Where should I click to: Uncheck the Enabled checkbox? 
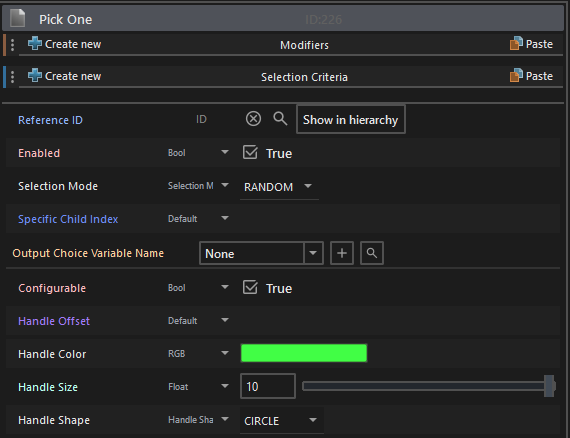coord(250,152)
